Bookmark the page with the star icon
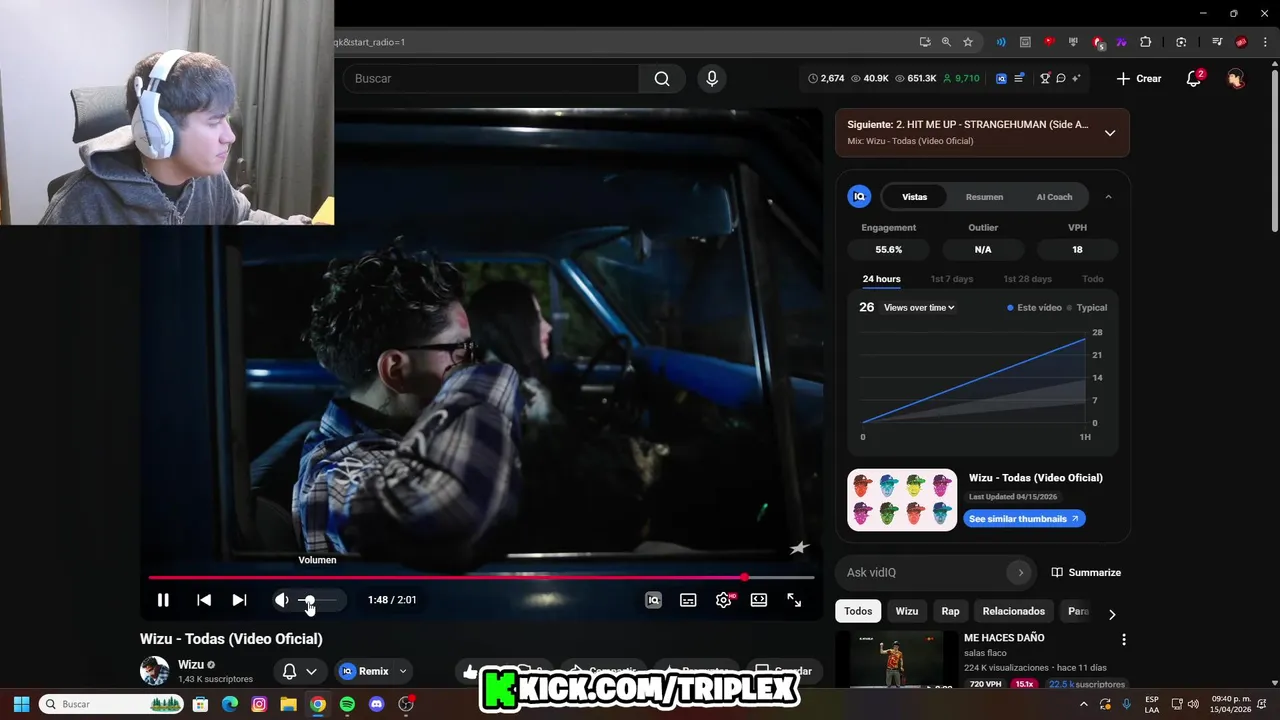Screen dimensions: 1280x720 click(x=968, y=42)
